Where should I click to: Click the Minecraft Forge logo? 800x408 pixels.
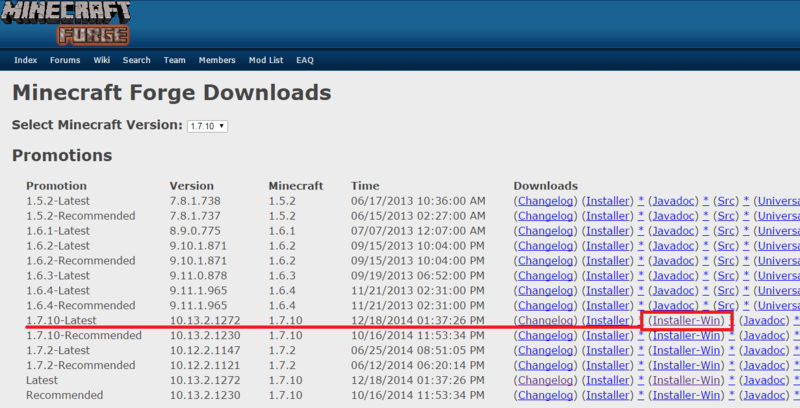pos(65,23)
